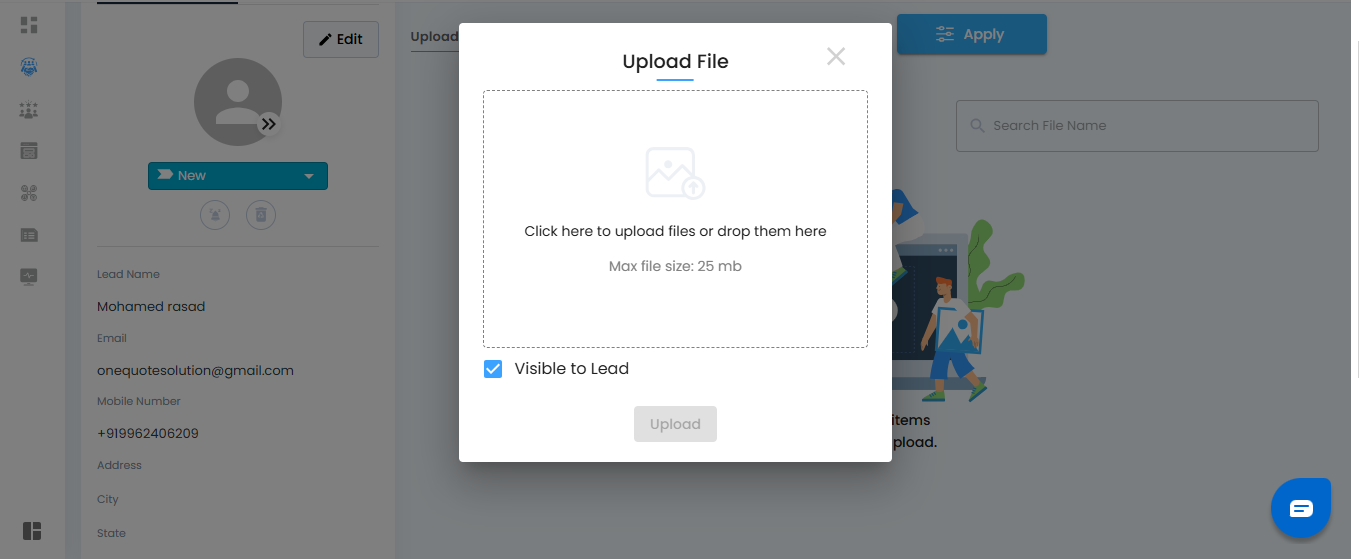Open the chat support widget
1365x559 pixels.
click(x=1300, y=508)
